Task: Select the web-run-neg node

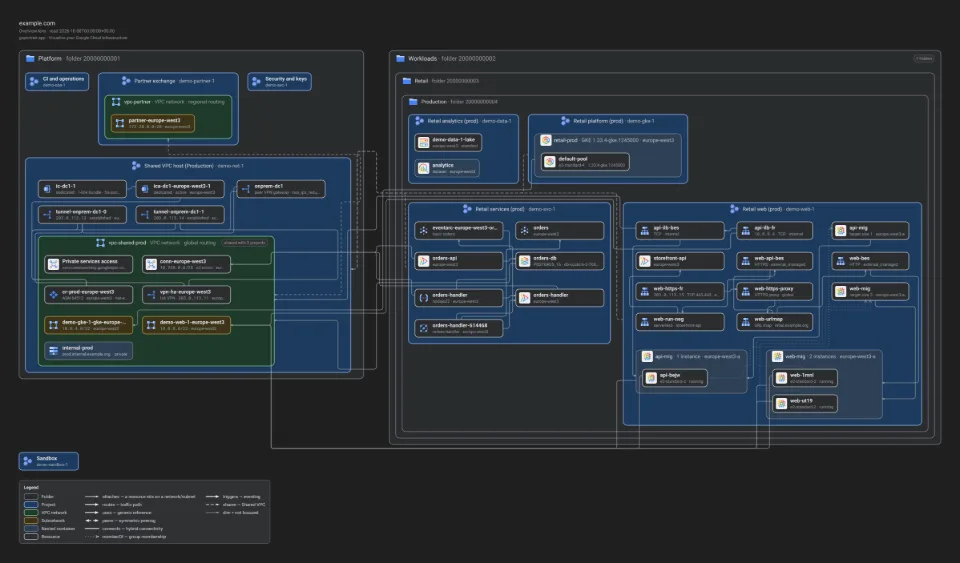Action: click(680, 322)
